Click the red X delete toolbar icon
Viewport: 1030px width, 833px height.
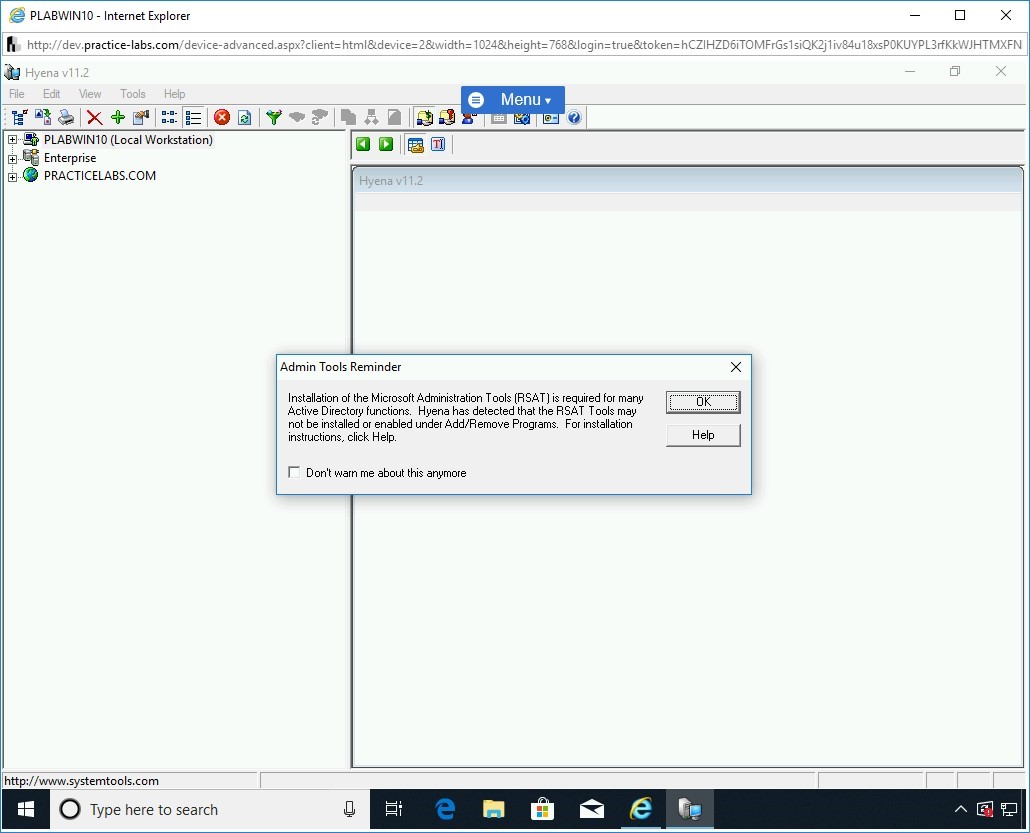point(94,118)
